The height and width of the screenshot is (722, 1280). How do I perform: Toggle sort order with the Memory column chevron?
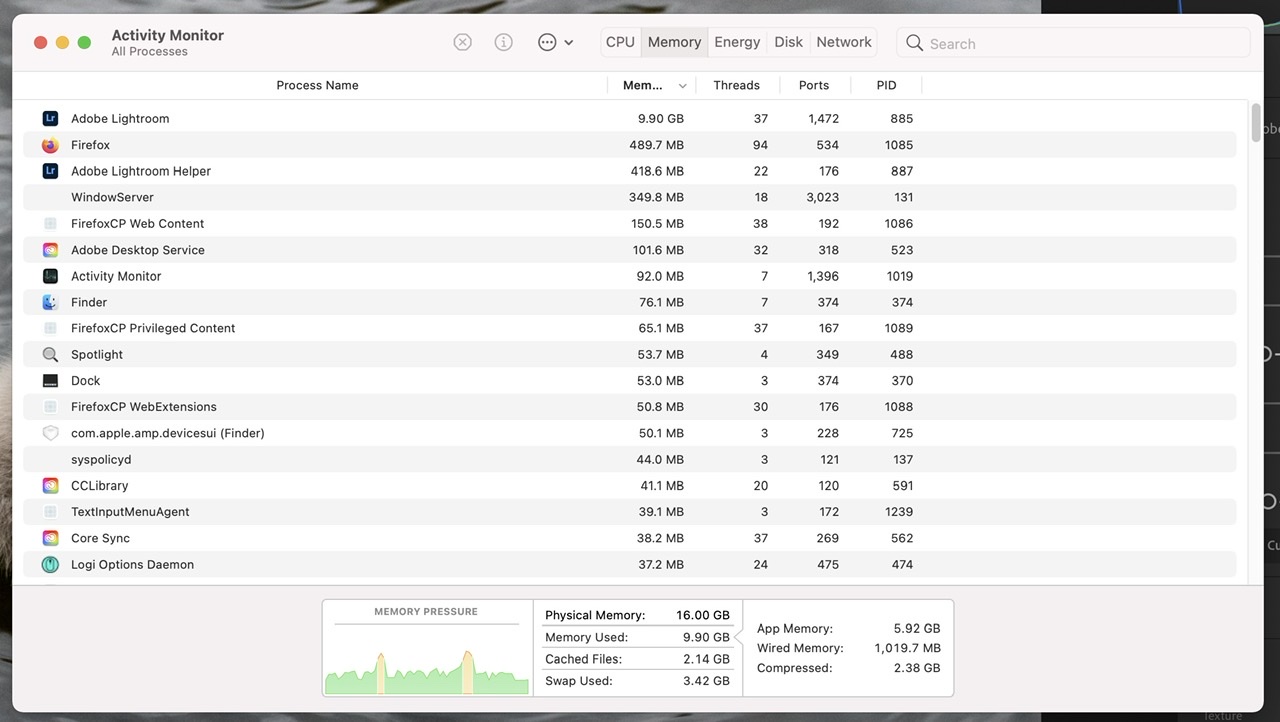[x=683, y=86]
